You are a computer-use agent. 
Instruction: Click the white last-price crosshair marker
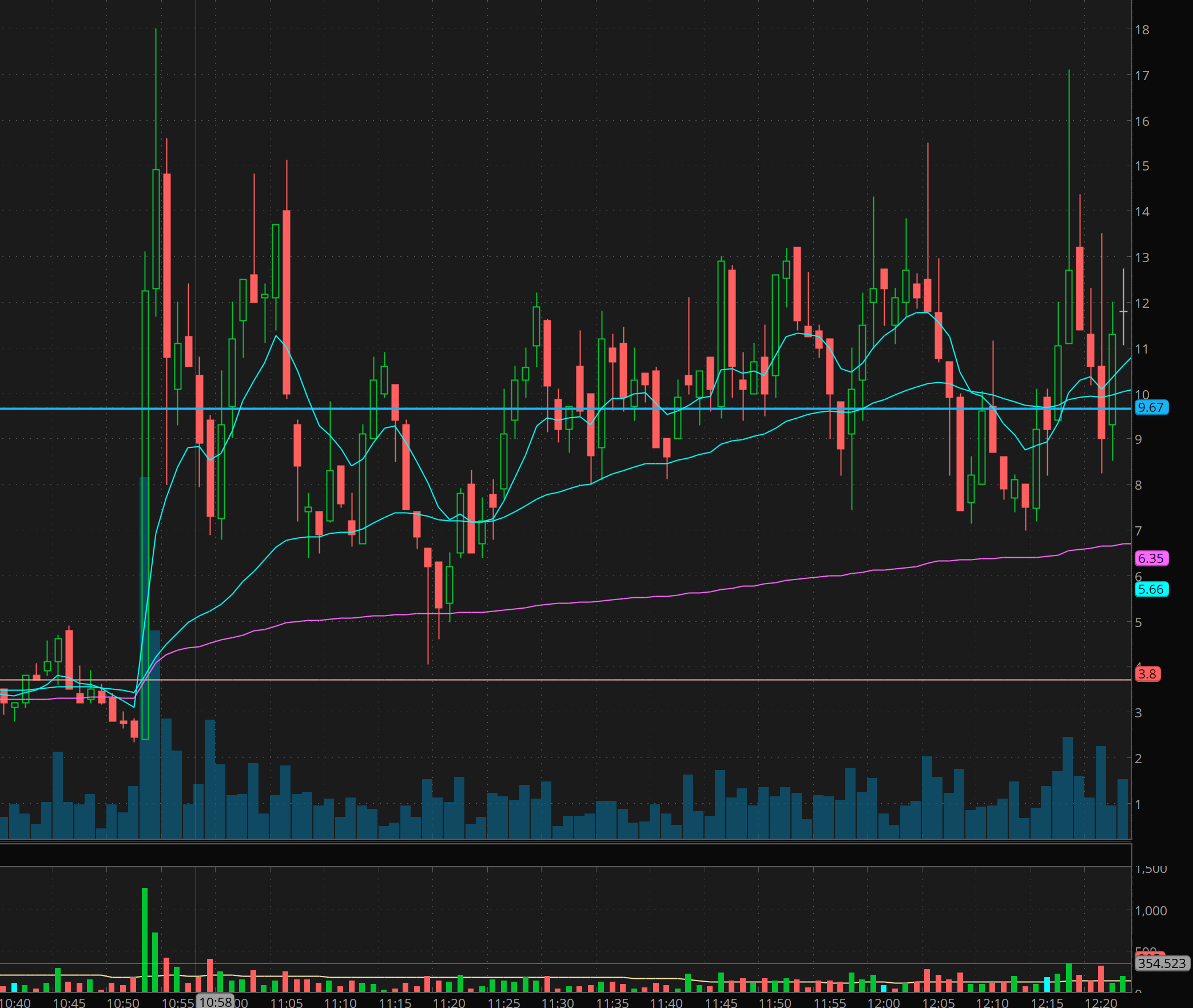coord(1123,312)
